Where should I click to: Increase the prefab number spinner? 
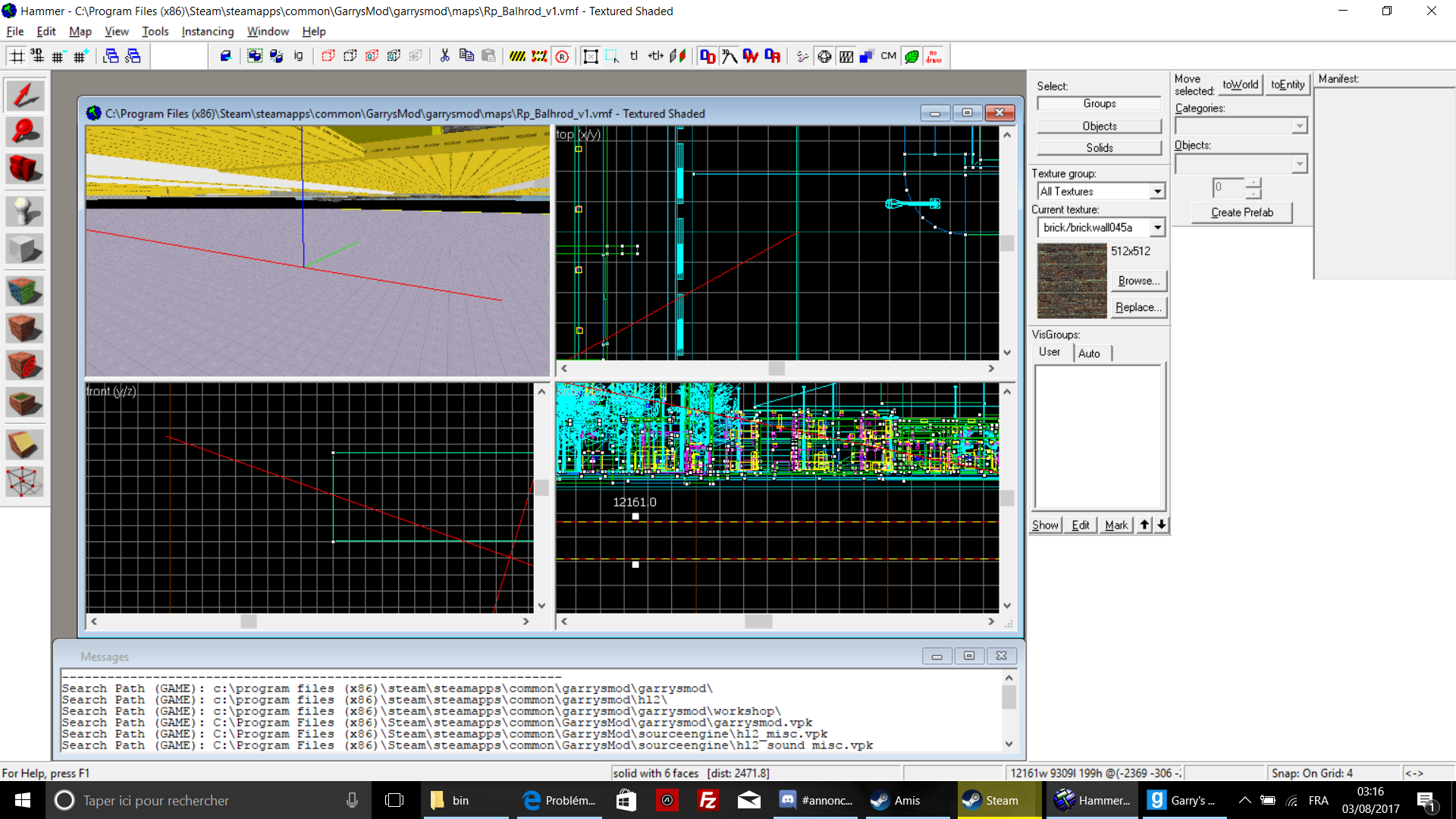click(1254, 183)
